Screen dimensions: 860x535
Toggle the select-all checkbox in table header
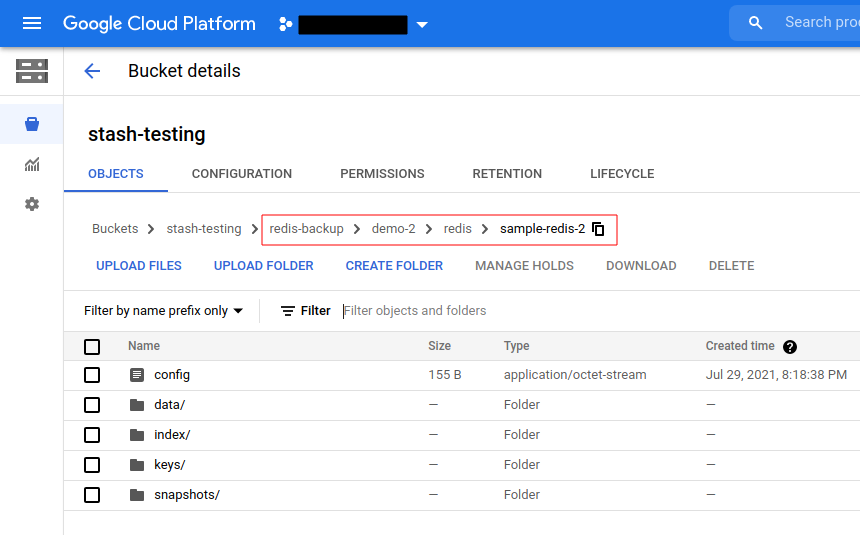92,347
